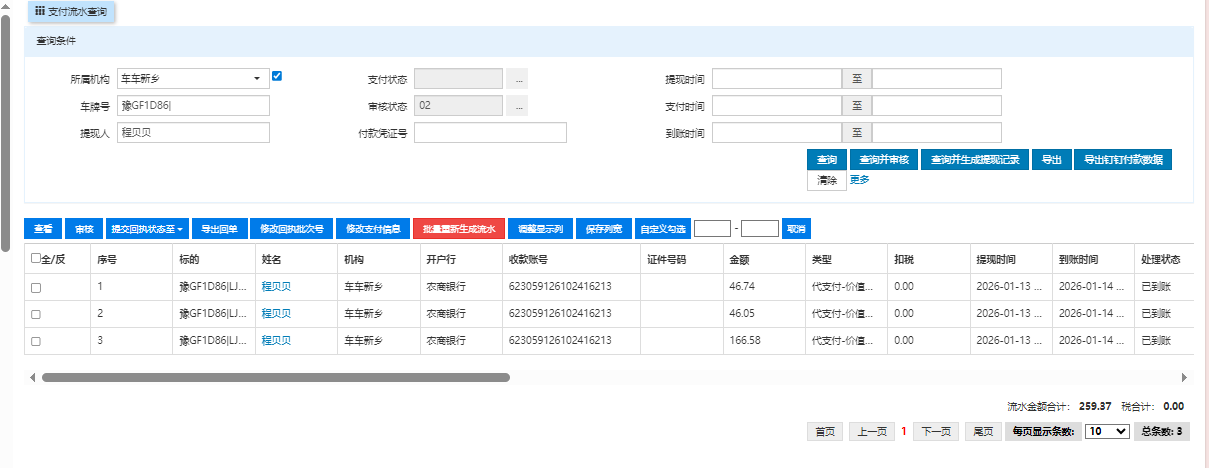Click the 取消 button

(796, 229)
